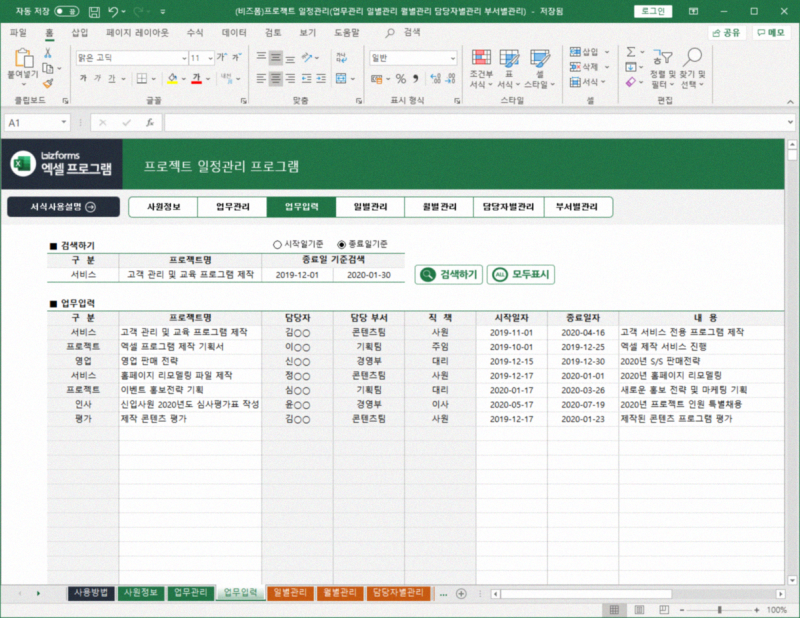Click the Save icon in title bar
Screen dimensions: 800x618
click(94, 12)
